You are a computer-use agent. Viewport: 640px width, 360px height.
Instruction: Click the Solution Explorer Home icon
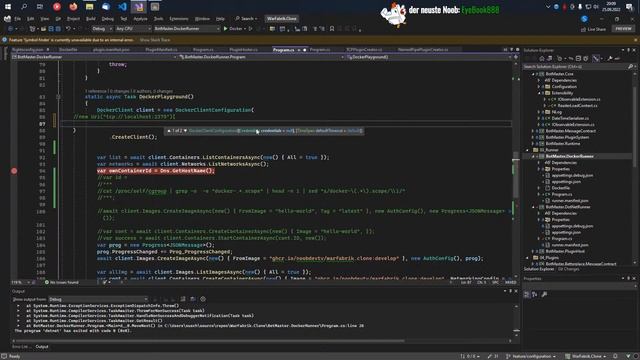pyautogui.click(x=542, y=59)
